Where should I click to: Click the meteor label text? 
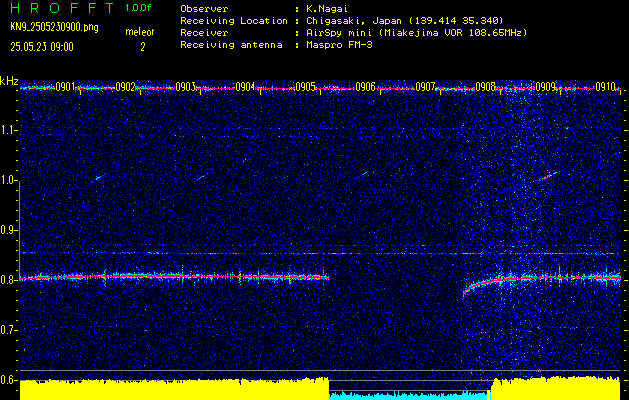(140, 32)
